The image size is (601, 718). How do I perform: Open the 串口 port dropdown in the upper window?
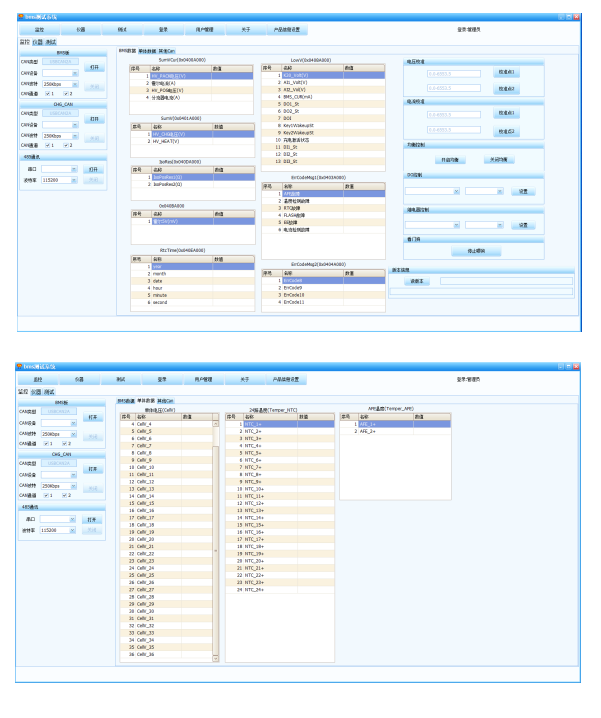75,169
